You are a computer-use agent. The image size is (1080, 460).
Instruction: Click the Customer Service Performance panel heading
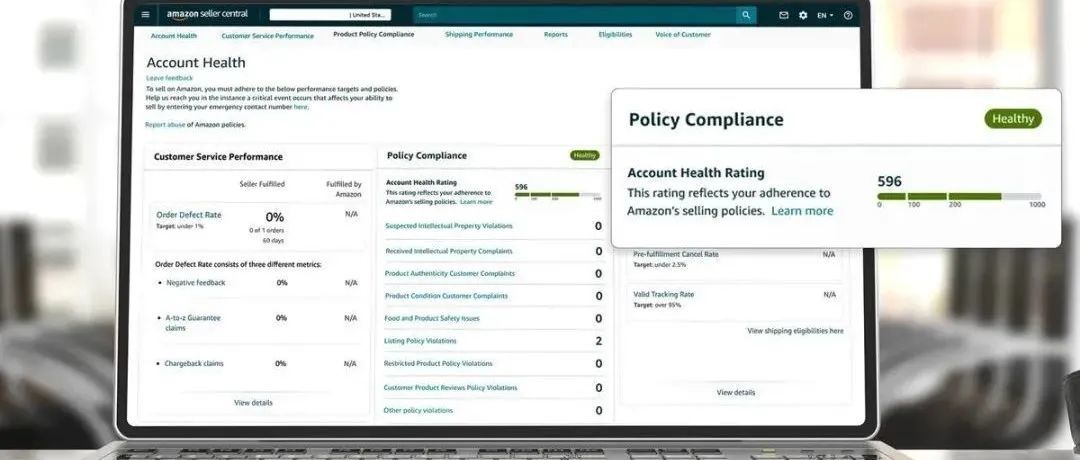coord(218,157)
